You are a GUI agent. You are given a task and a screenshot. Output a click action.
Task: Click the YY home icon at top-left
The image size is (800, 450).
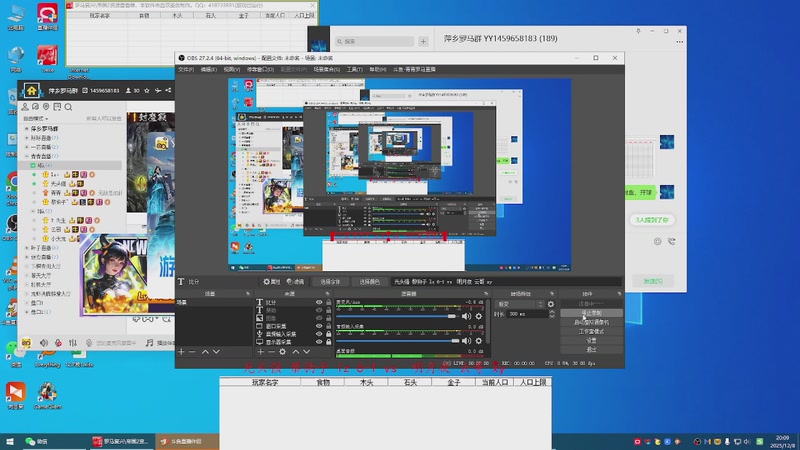pos(32,91)
